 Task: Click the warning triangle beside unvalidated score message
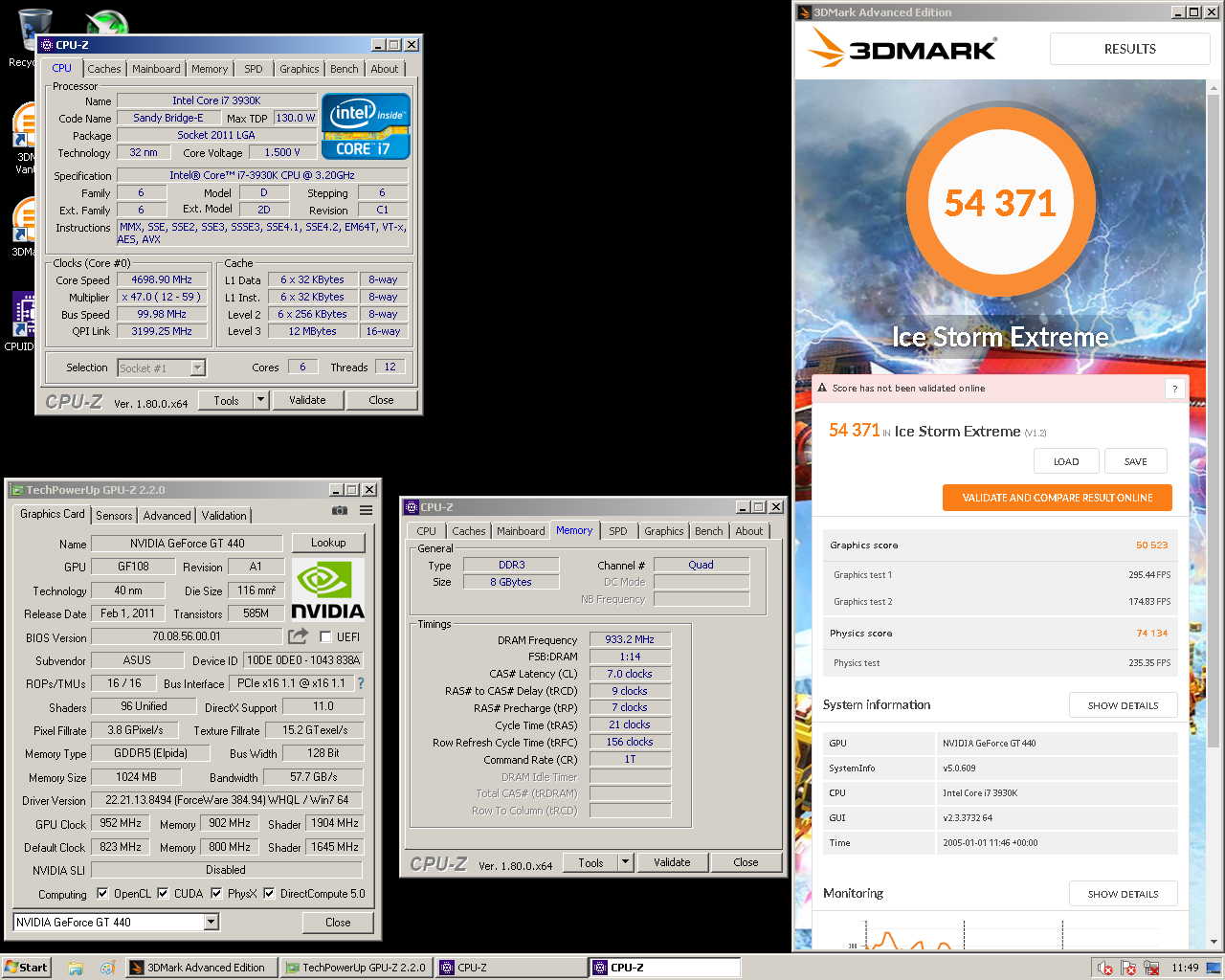pos(821,388)
